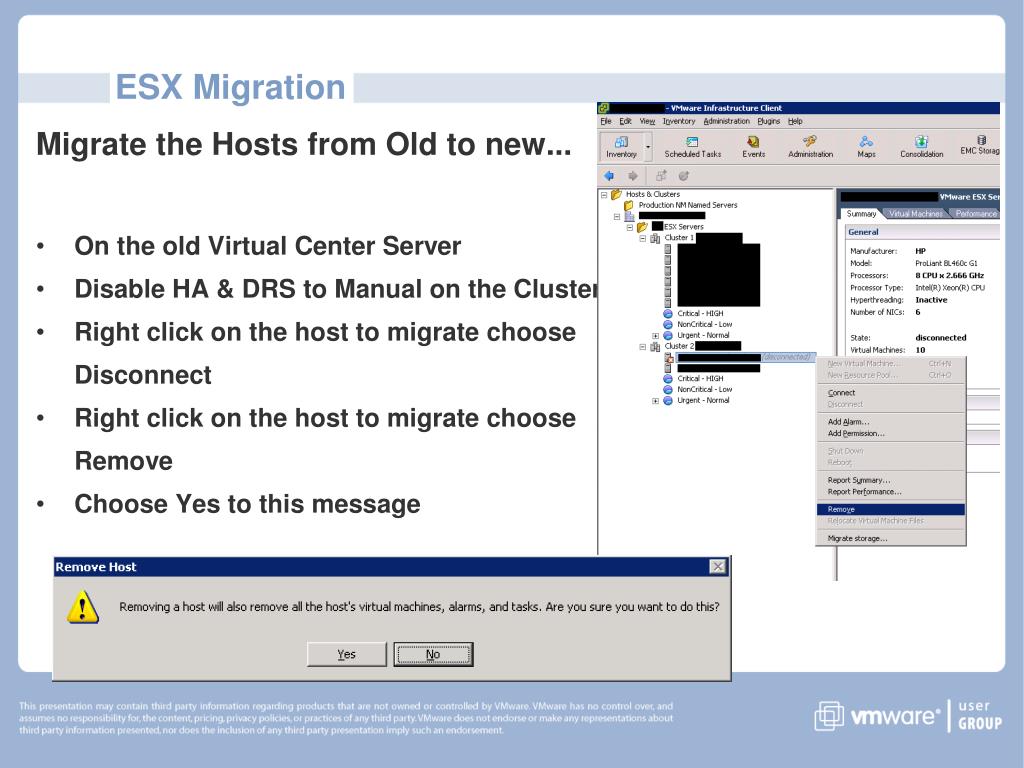Open the Consolidation toolbar view

pyautogui.click(x=921, y=147)
